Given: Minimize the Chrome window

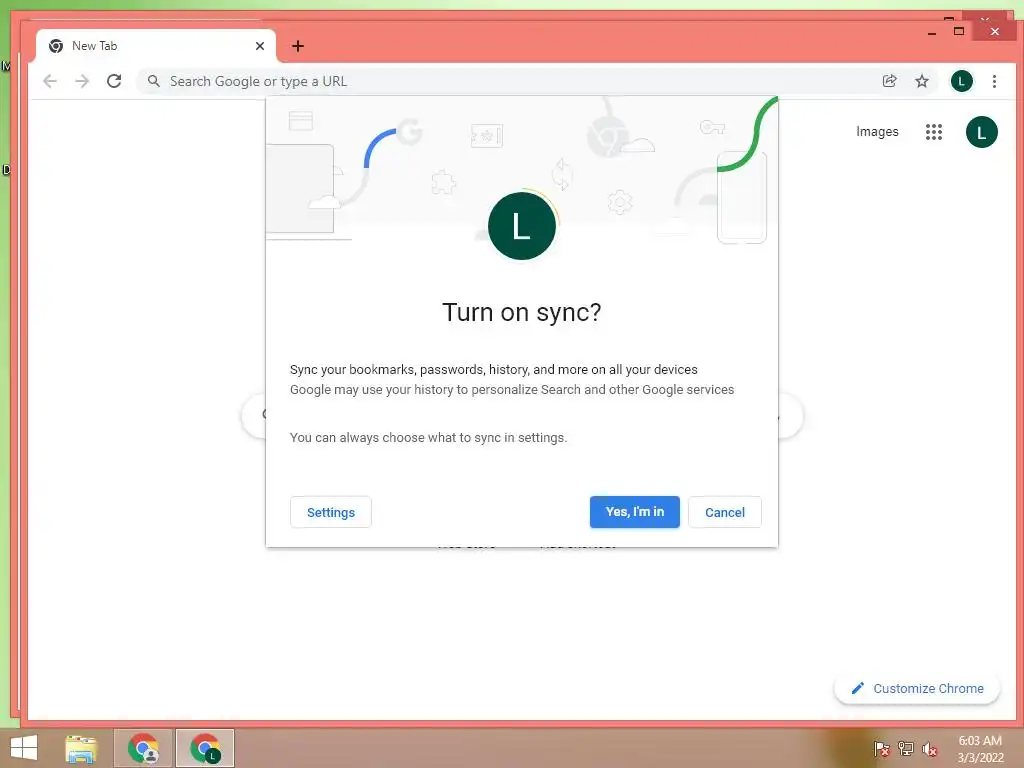Looking at the screenshot, I should click(x=932, y=32).
